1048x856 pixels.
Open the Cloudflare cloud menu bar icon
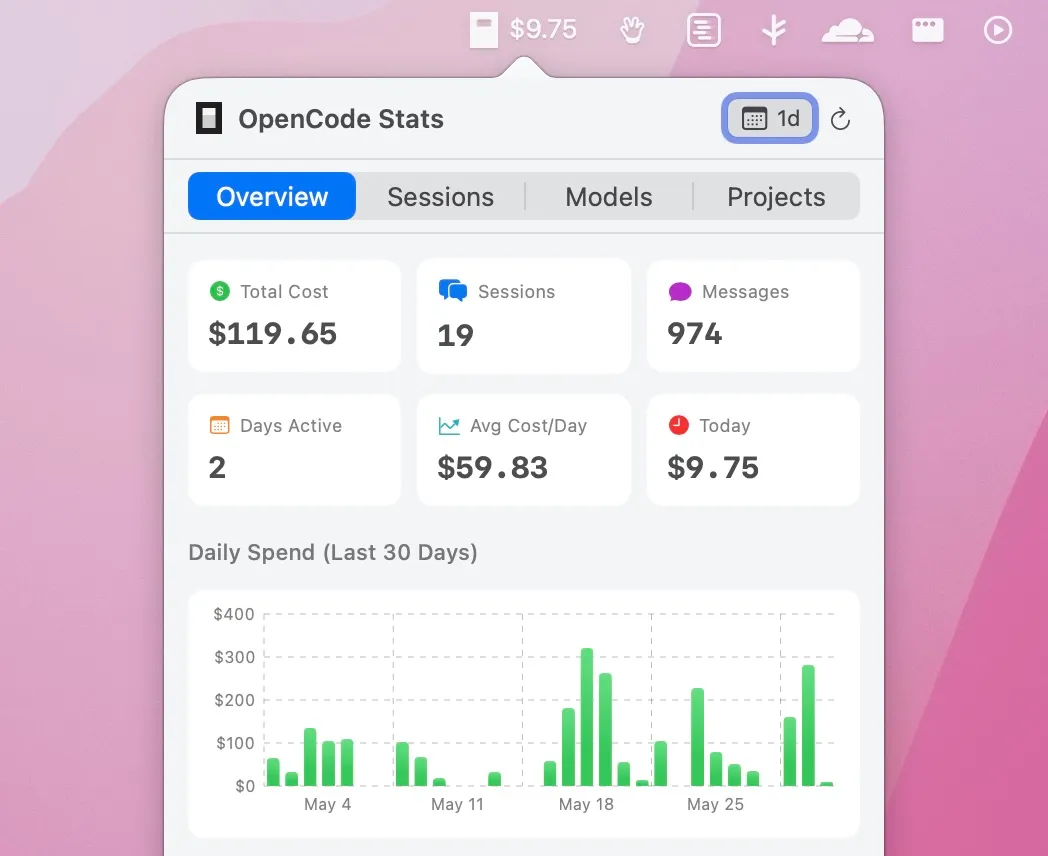[x=847, y=31]
